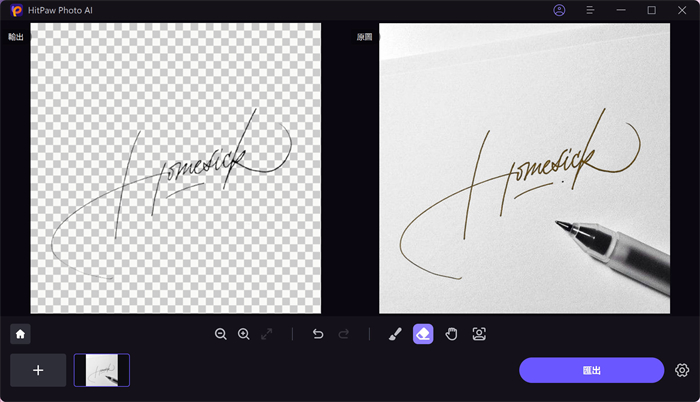The image size is (700, 402).
Task: Redo the last edit
Action: tap(343, 334)
